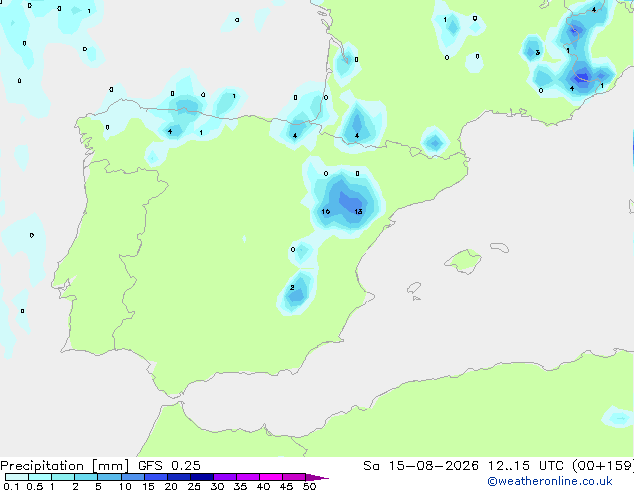Click the purple over-50 arrow on the legend

[x=317, y=477]
